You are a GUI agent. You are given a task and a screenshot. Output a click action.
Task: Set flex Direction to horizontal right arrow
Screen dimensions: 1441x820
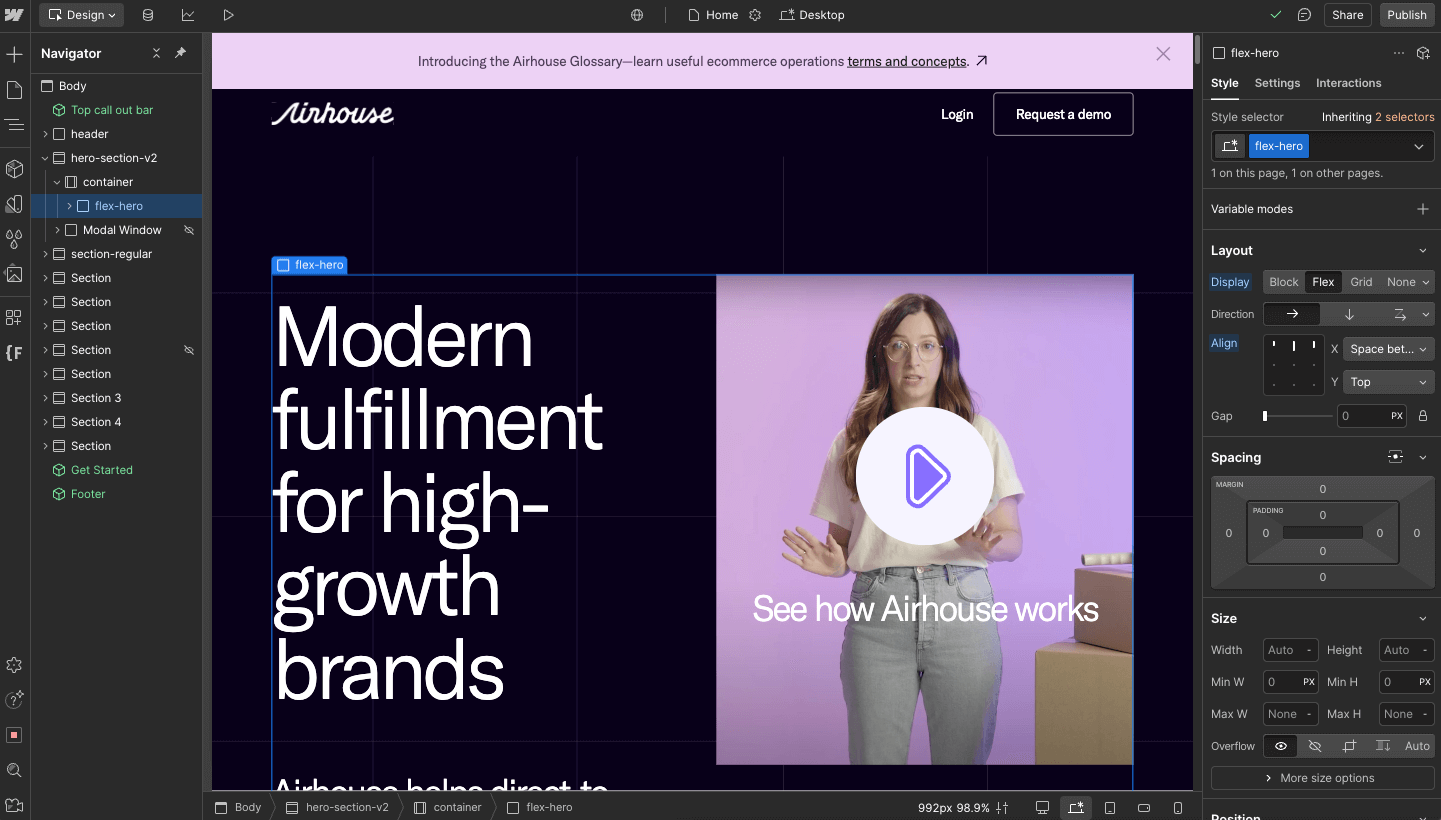click(x=1292, y=314)
